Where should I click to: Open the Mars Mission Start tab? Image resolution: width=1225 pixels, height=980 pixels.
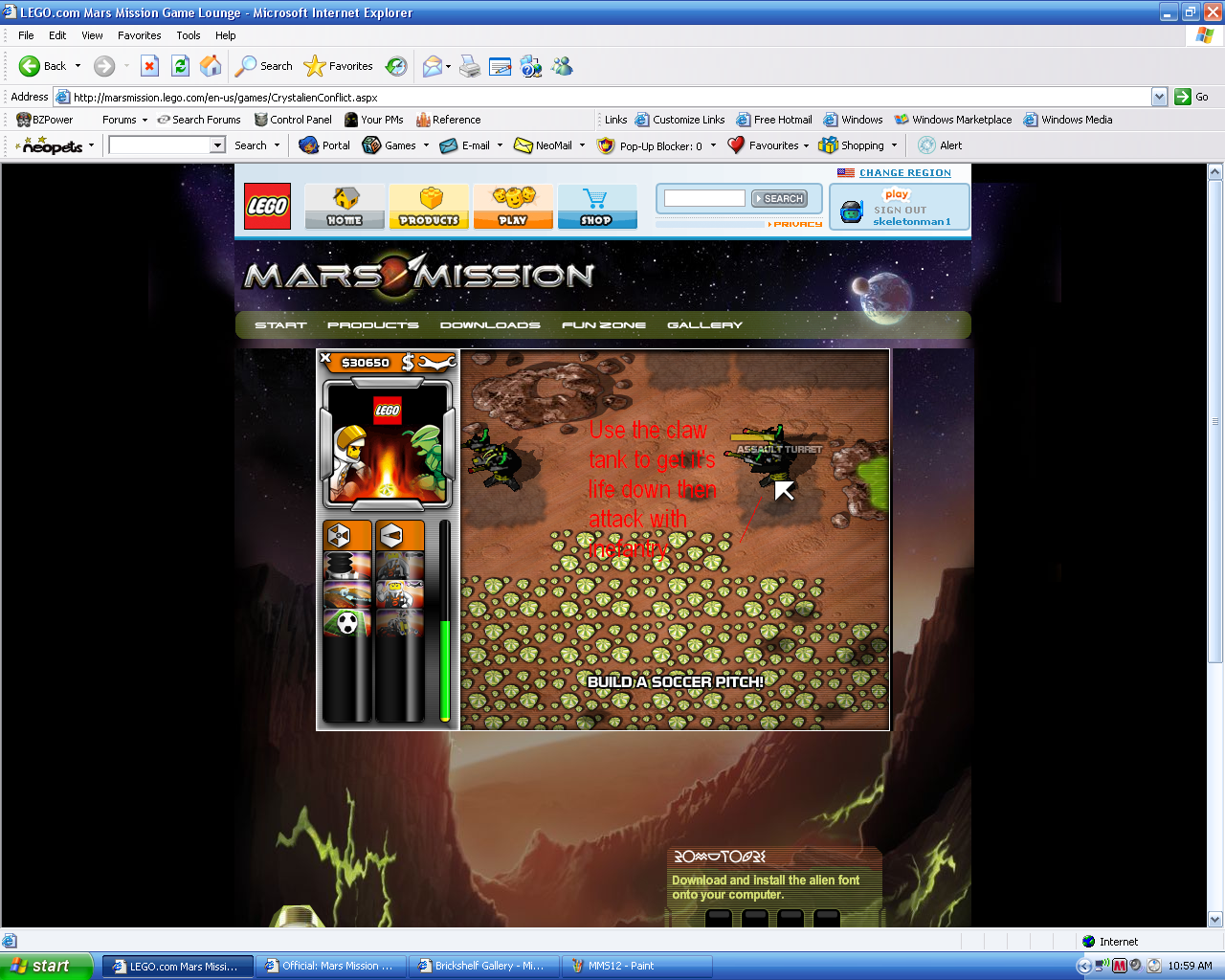point(280,325)
